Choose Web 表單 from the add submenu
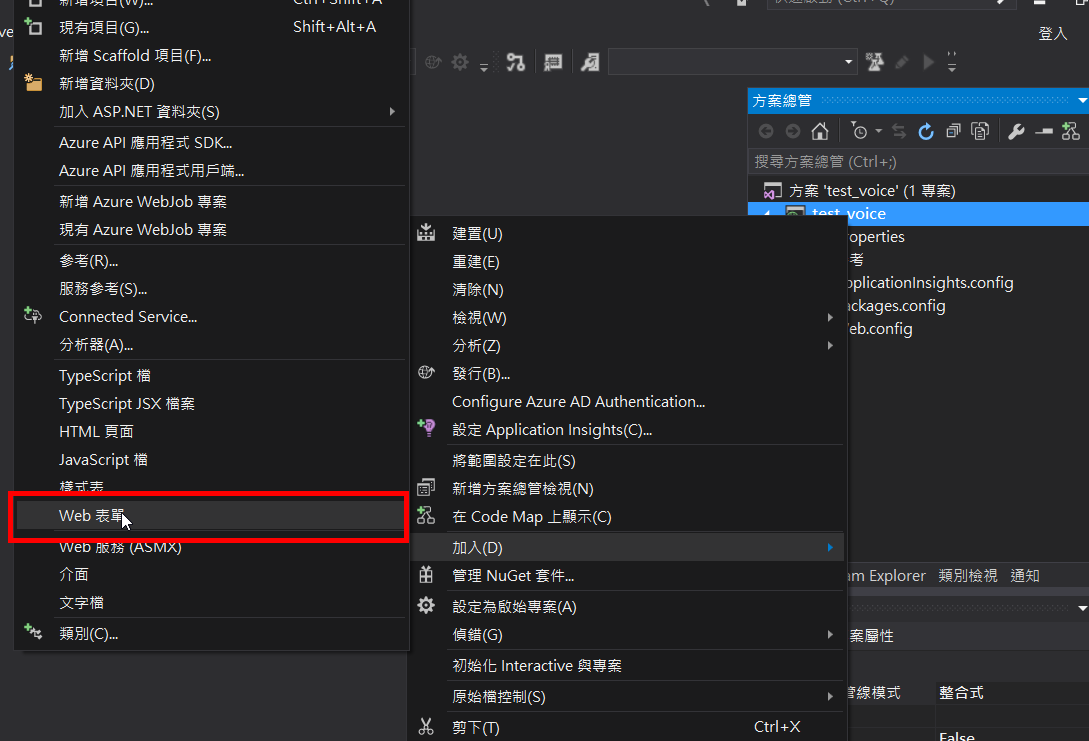1089x741 pixels. tap(208, 516)
